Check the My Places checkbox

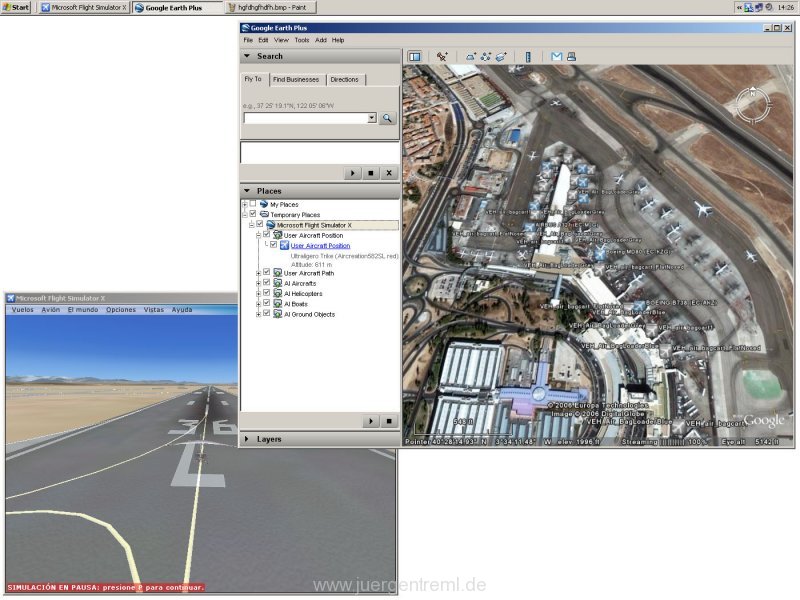click(253, 204)
